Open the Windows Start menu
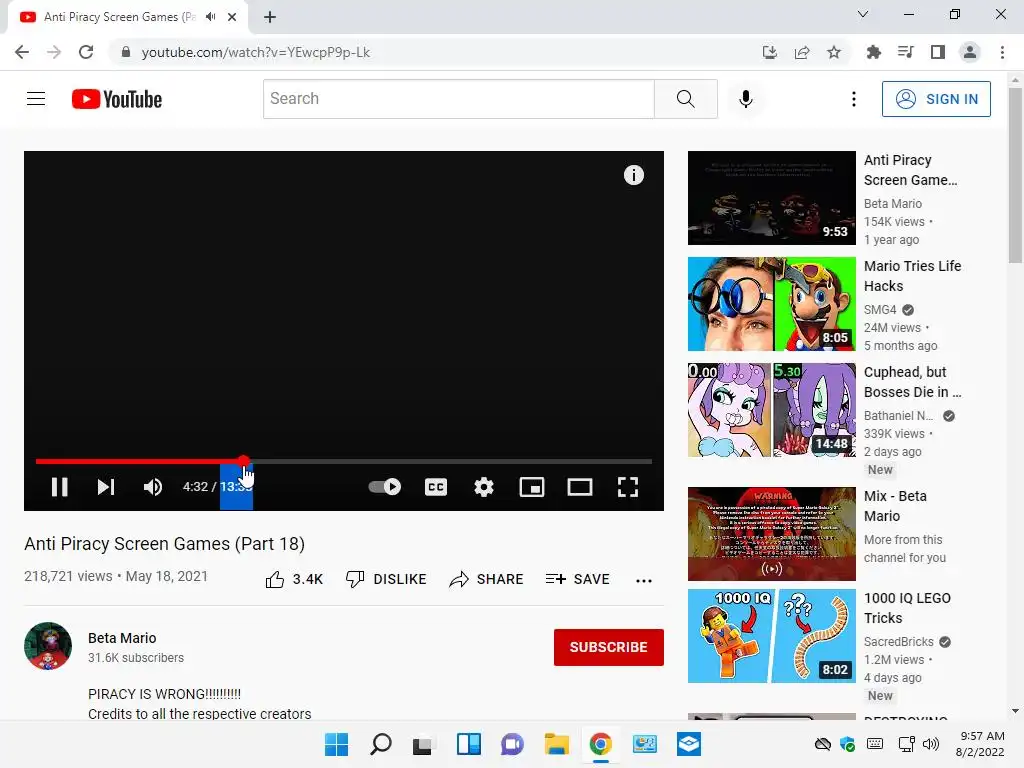Viewport: 1024px width, 768px height. [x=337, y=744]
